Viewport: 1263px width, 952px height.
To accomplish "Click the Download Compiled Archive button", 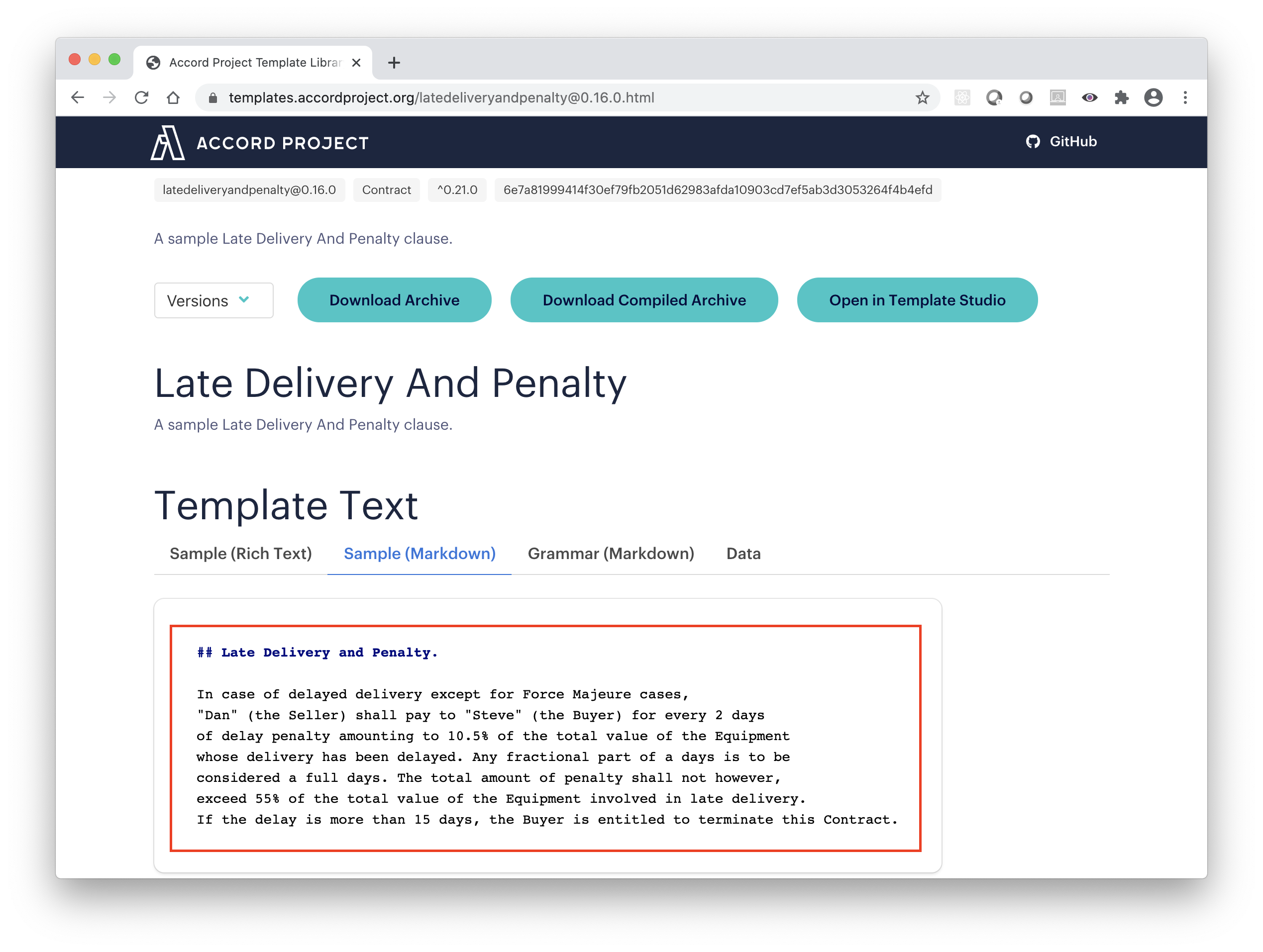I will pyautogui.click(x=643, y=300).
